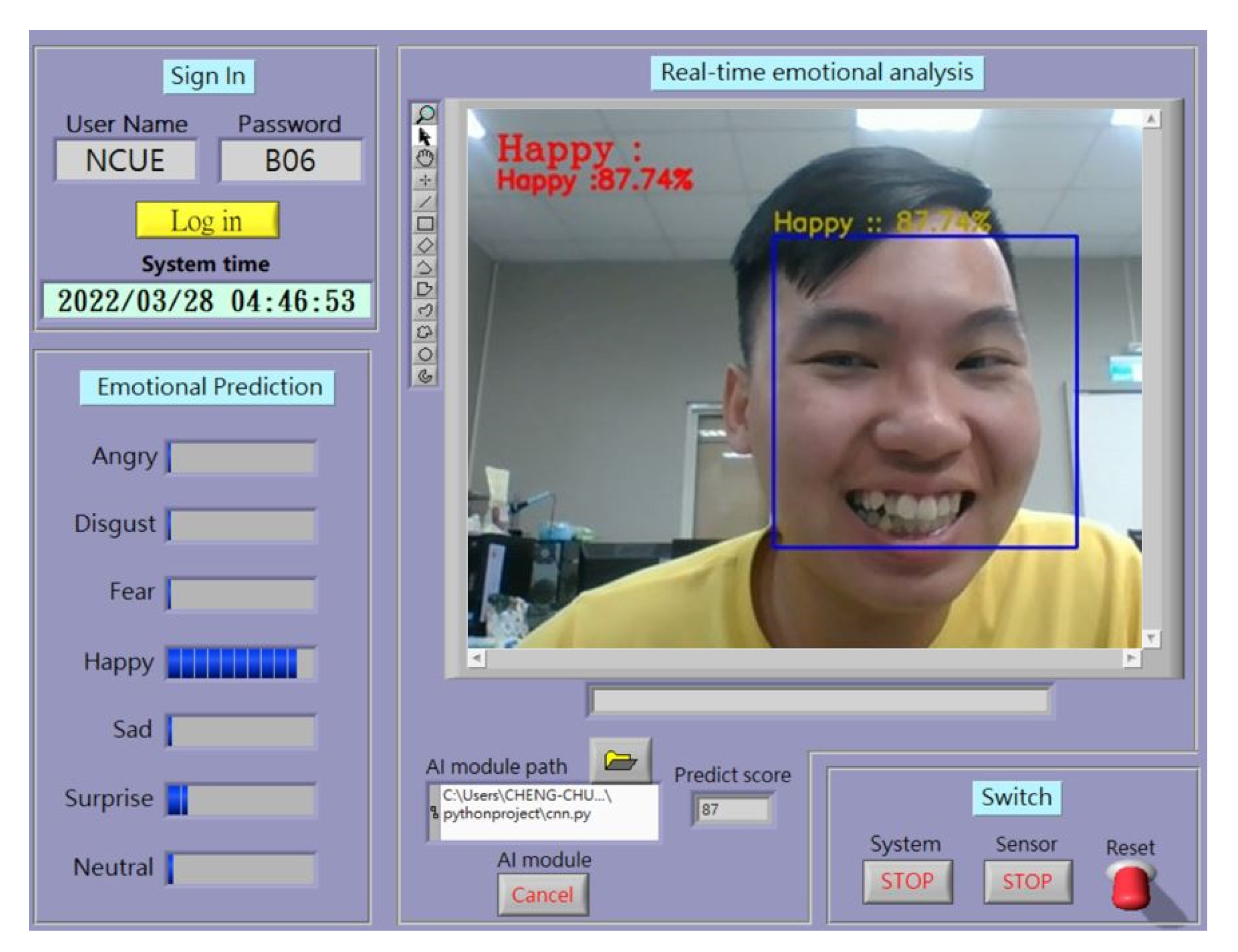Toggle the Sensor STOP switch
This screenshot has height=952, width=1238.
tap(1027, 881)
